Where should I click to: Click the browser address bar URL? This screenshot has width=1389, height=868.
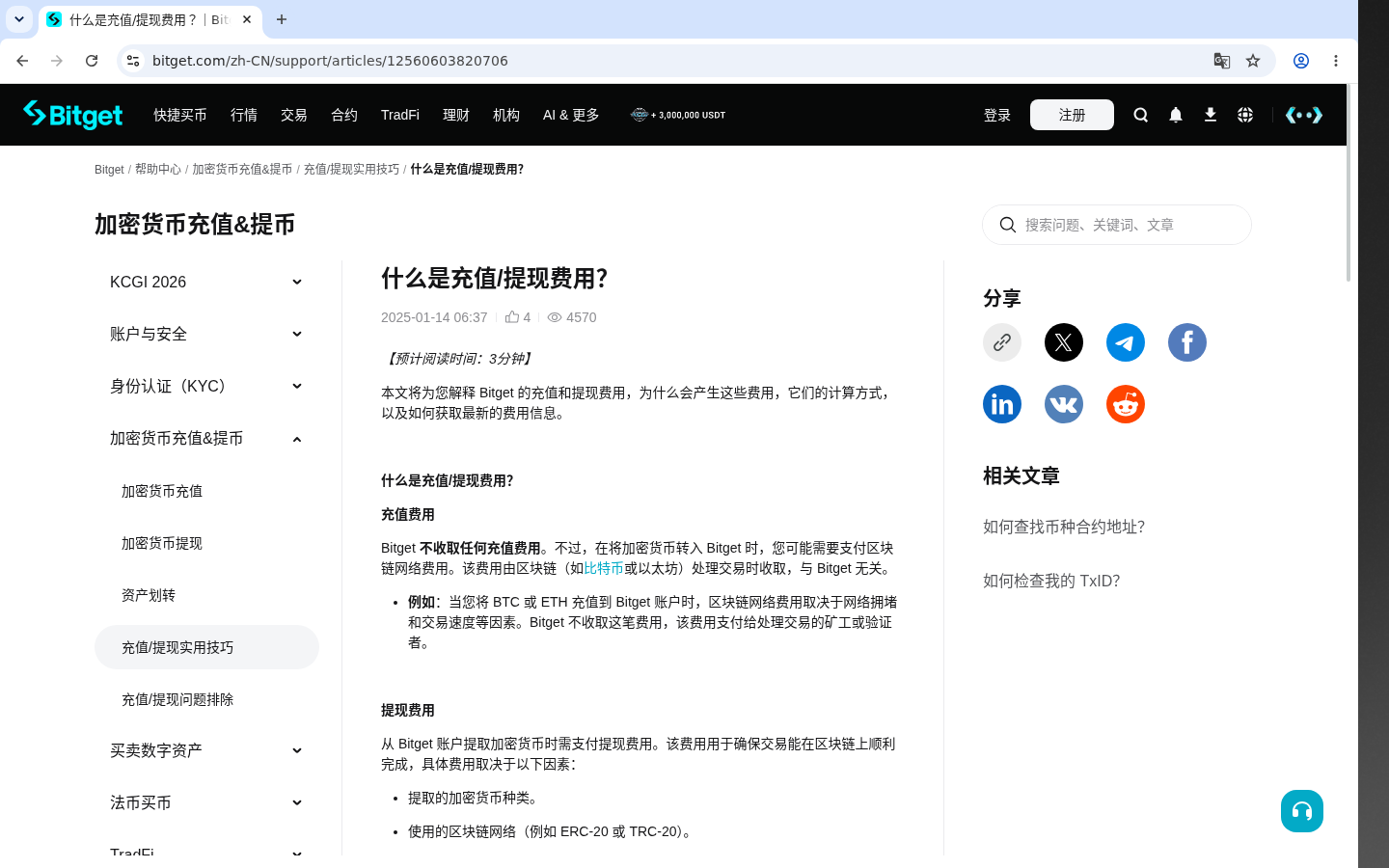pos(330,61)
